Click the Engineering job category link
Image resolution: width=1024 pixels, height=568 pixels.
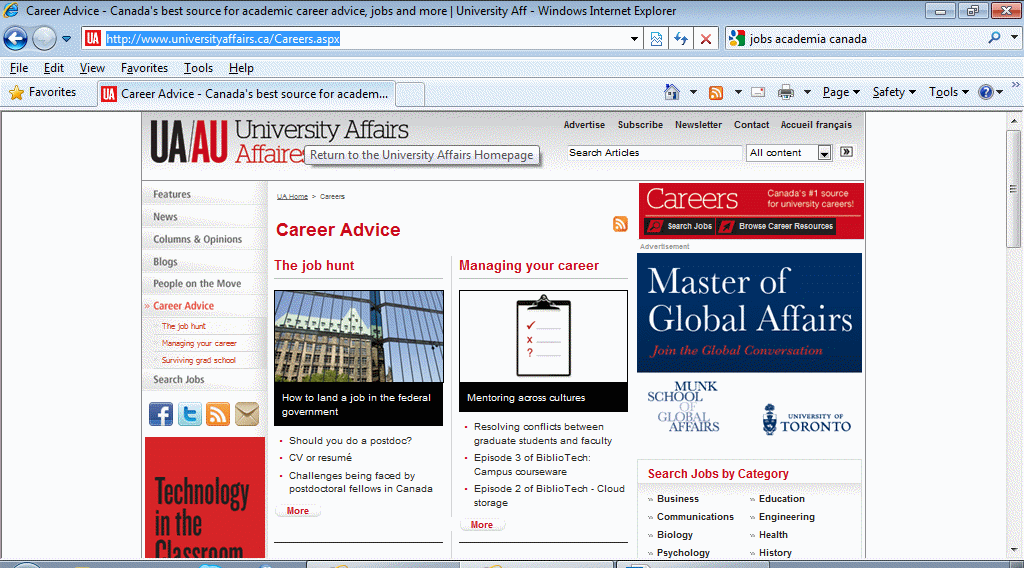(x=786, y=516)
